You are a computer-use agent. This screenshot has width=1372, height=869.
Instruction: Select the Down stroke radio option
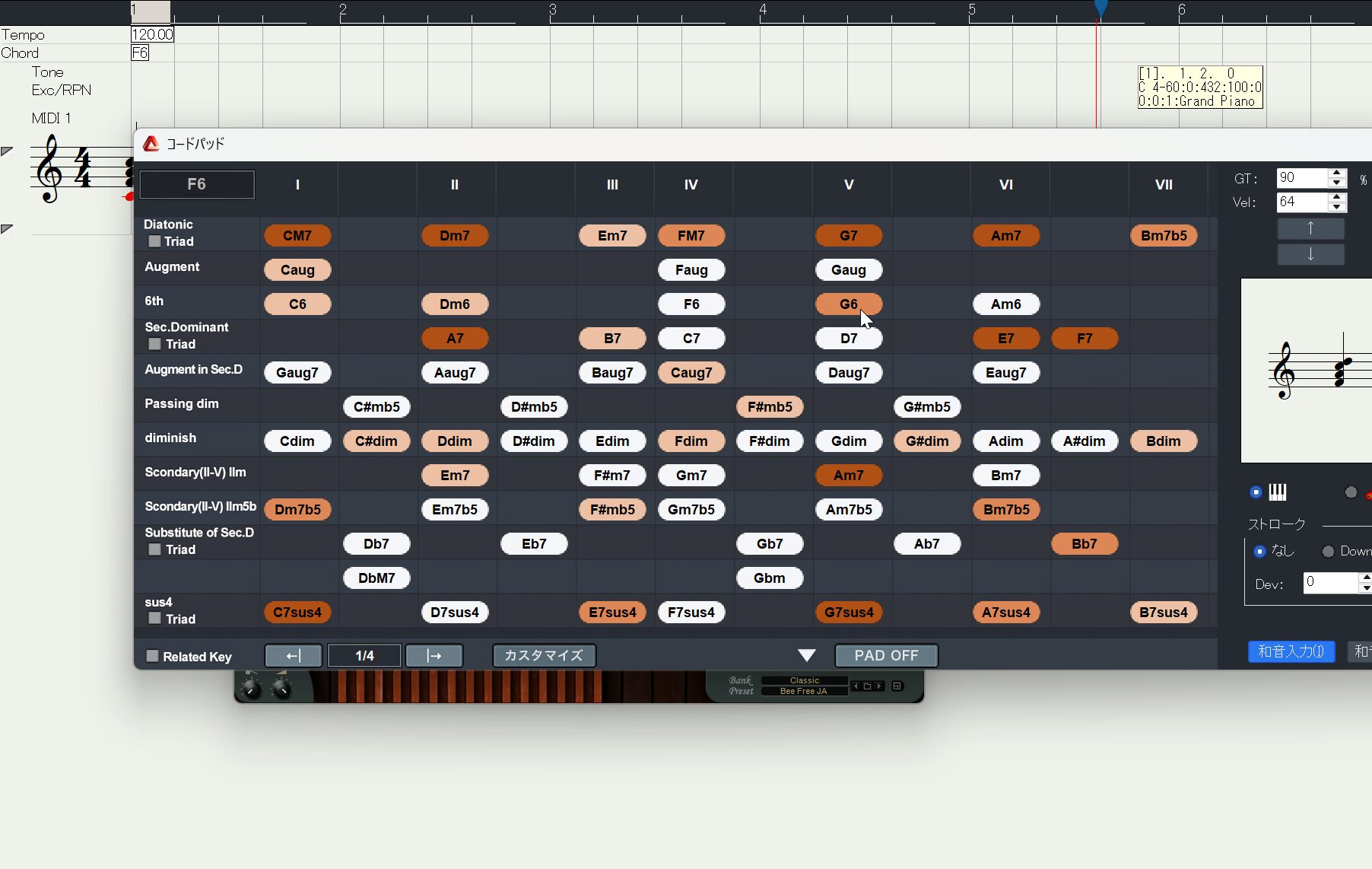(1328, 551)
